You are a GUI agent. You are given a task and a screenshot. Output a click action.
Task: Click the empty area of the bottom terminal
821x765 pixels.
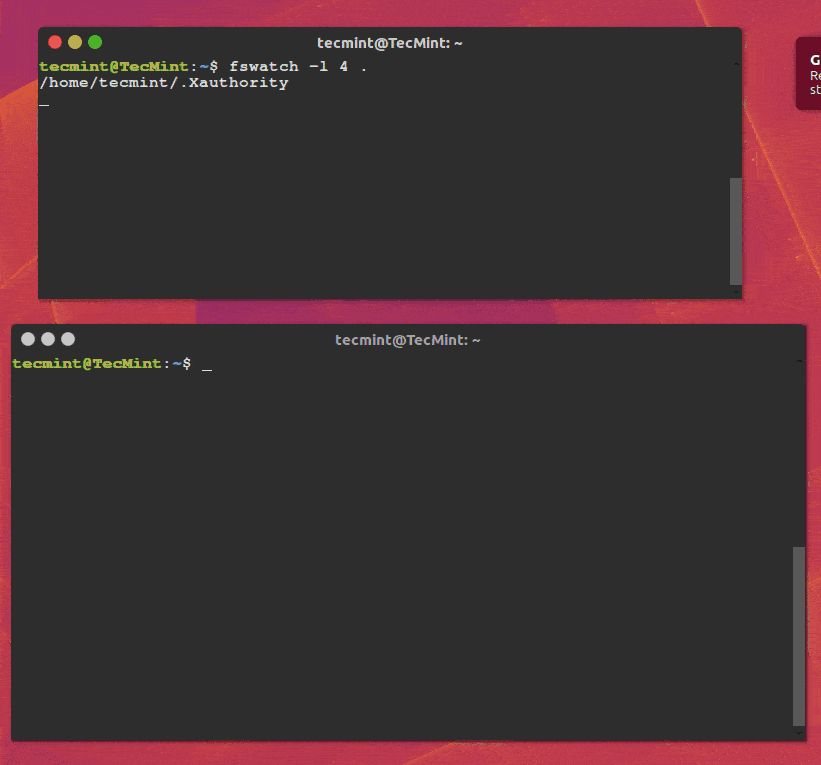coord(400,550)
